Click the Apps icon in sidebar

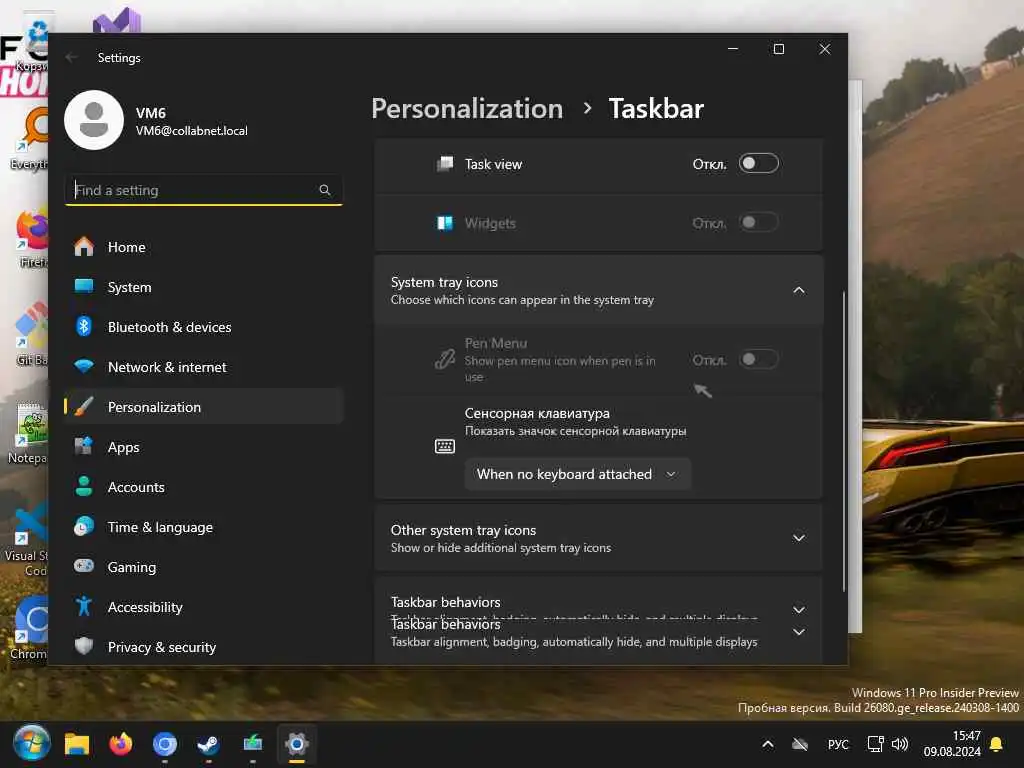pyautogui.click(x=84, y=446)
